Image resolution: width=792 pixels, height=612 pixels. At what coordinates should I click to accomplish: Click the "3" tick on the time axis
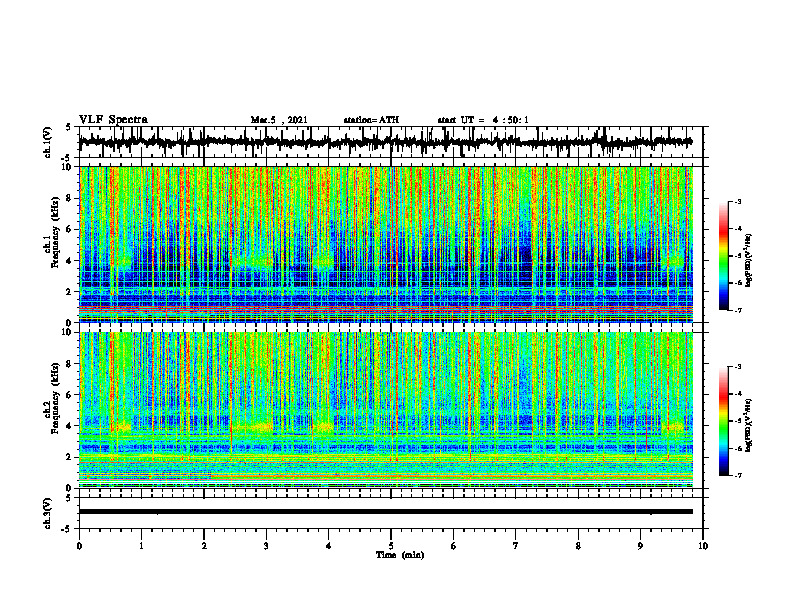point(266,546)
